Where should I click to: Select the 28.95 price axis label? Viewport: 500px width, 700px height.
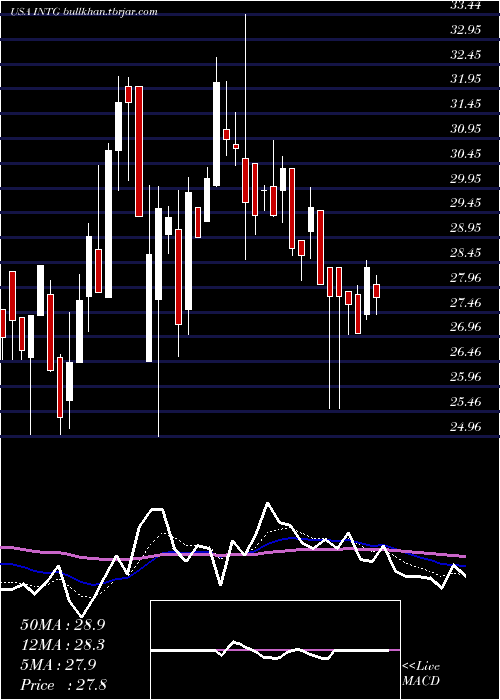466,228
